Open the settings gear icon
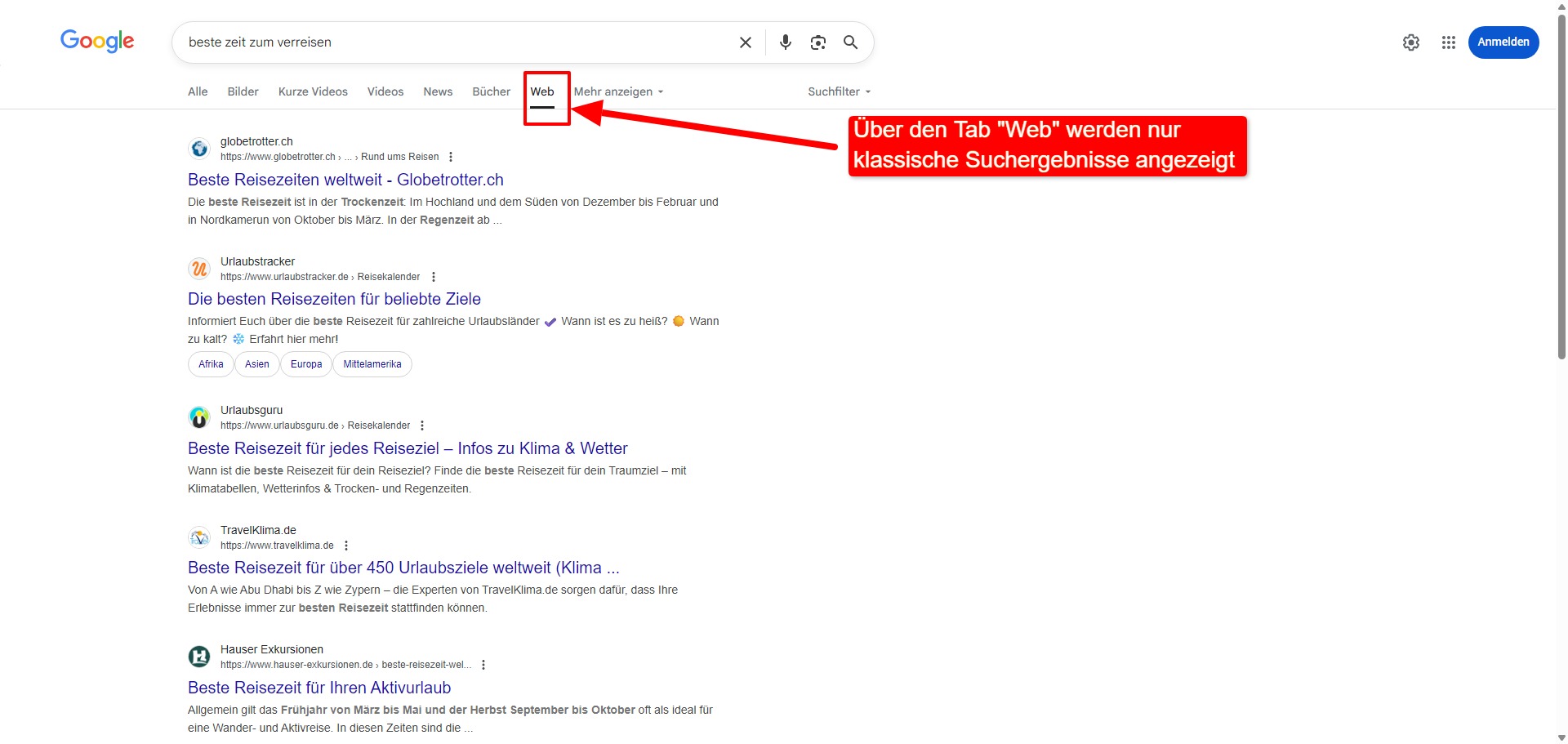The image size is (1568, 744). pyautogui.click(x=1411, y=42)
